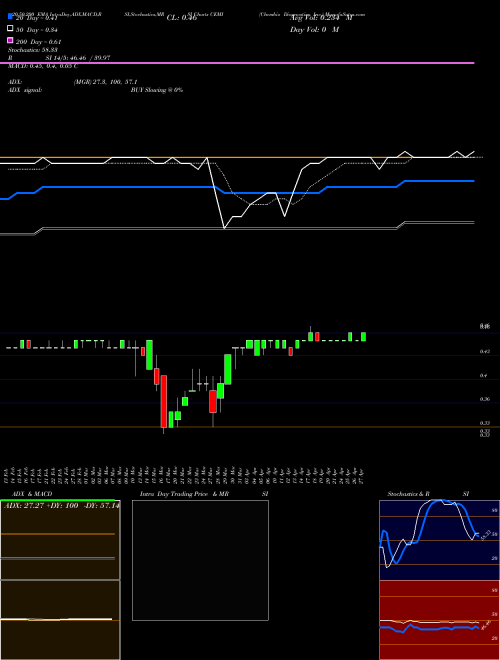Screen dimensions: 500x660
Task: Select the (MGR) 27.3, 100, 57.1 ADX values
Action: tap(105, 82)
